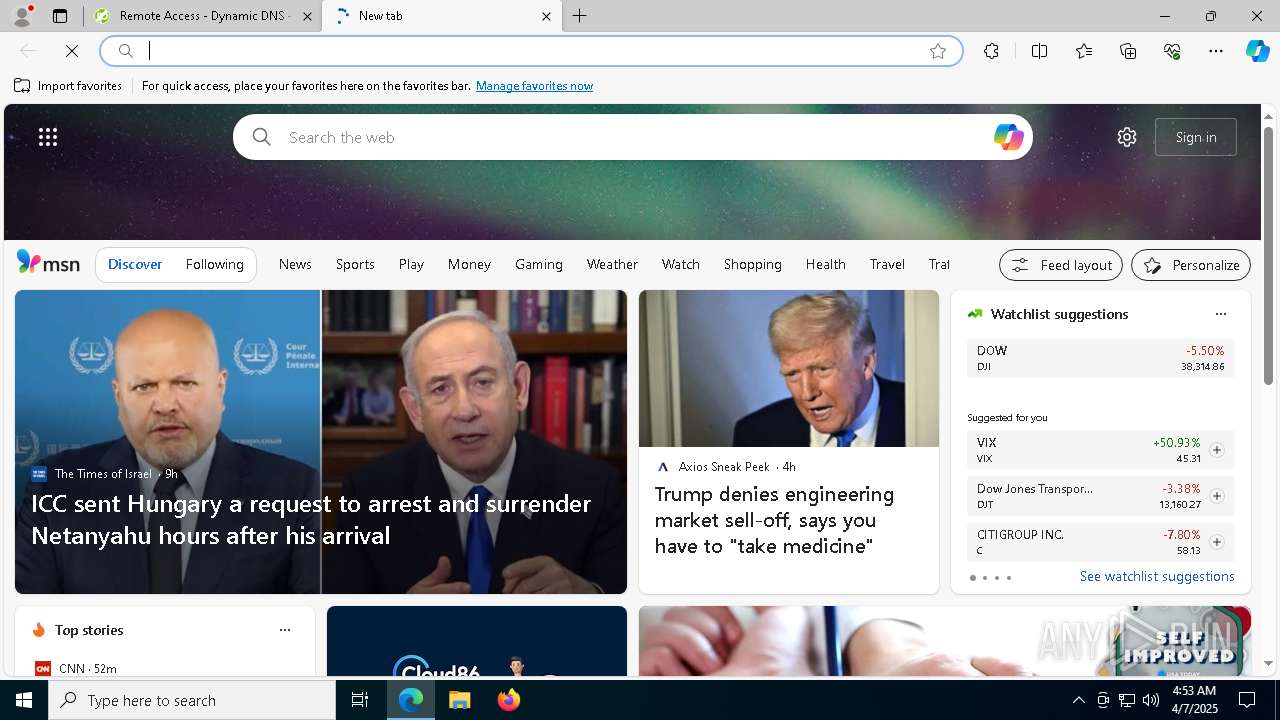Open split screen view

pos(1039,51)
